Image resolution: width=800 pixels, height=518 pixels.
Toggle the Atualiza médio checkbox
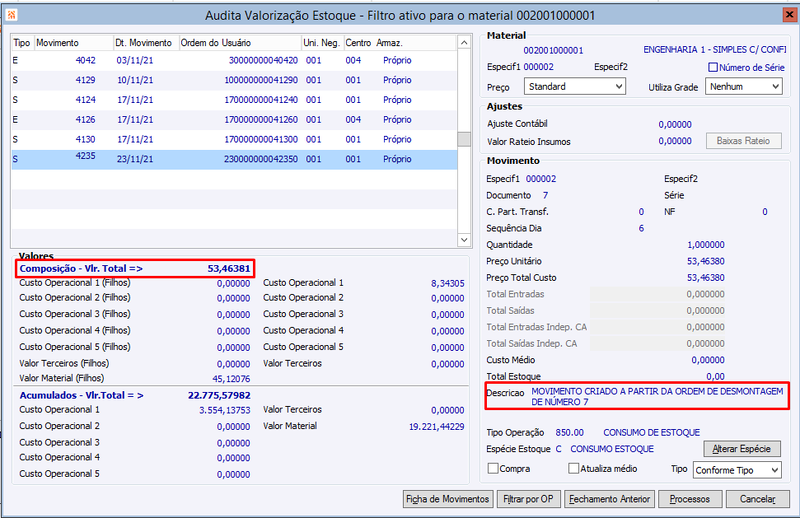(573, 468)
